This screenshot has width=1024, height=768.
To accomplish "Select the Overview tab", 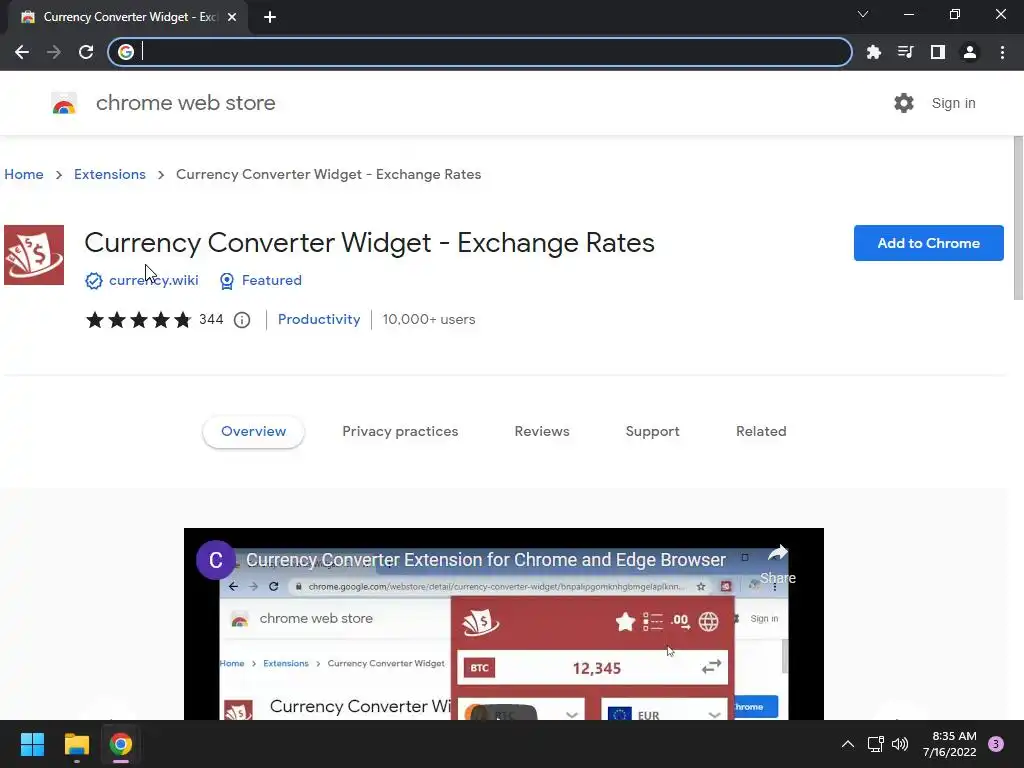I will point(253,432).
